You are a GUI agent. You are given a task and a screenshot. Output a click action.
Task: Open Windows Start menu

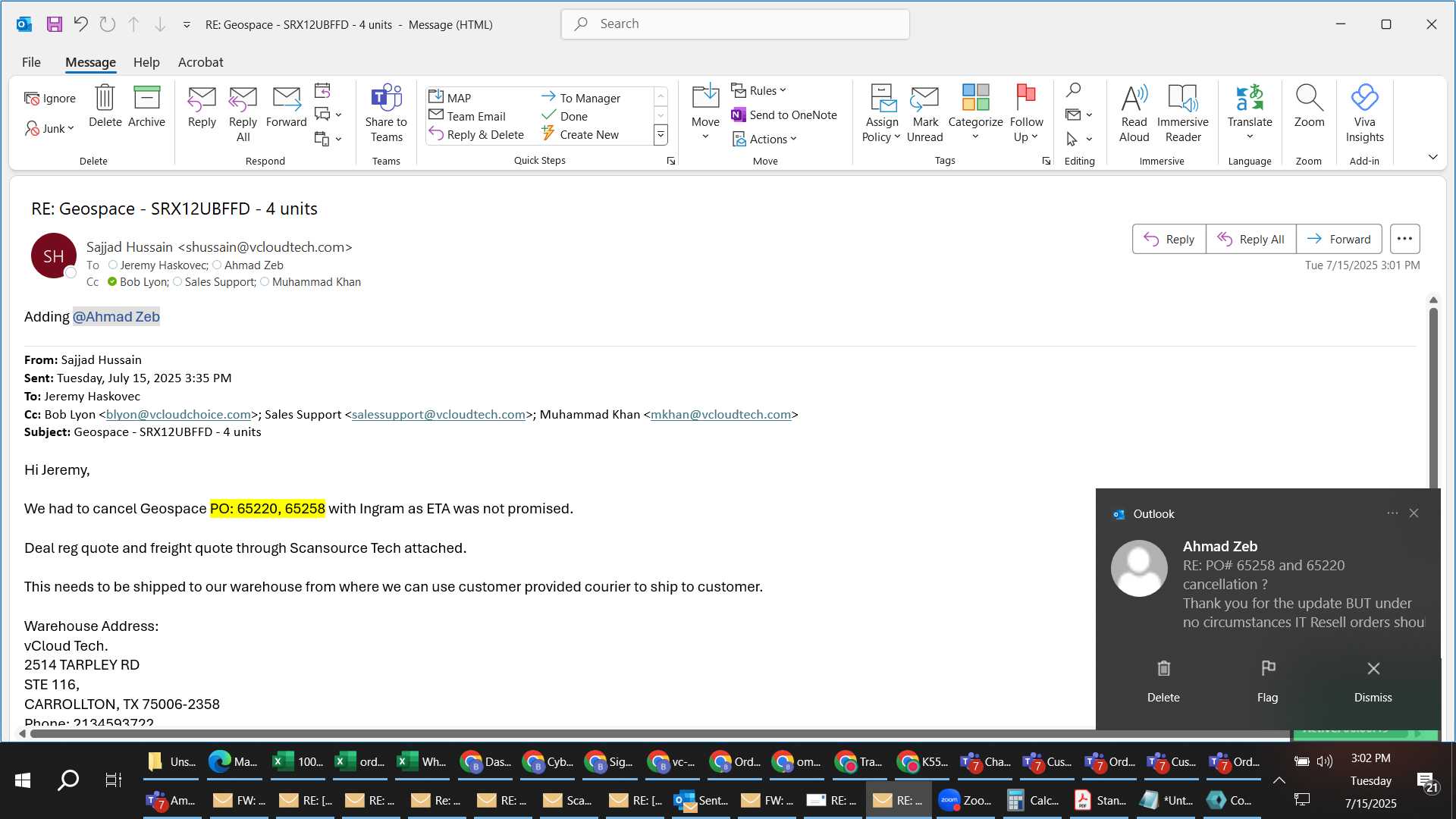coord(23,780)
